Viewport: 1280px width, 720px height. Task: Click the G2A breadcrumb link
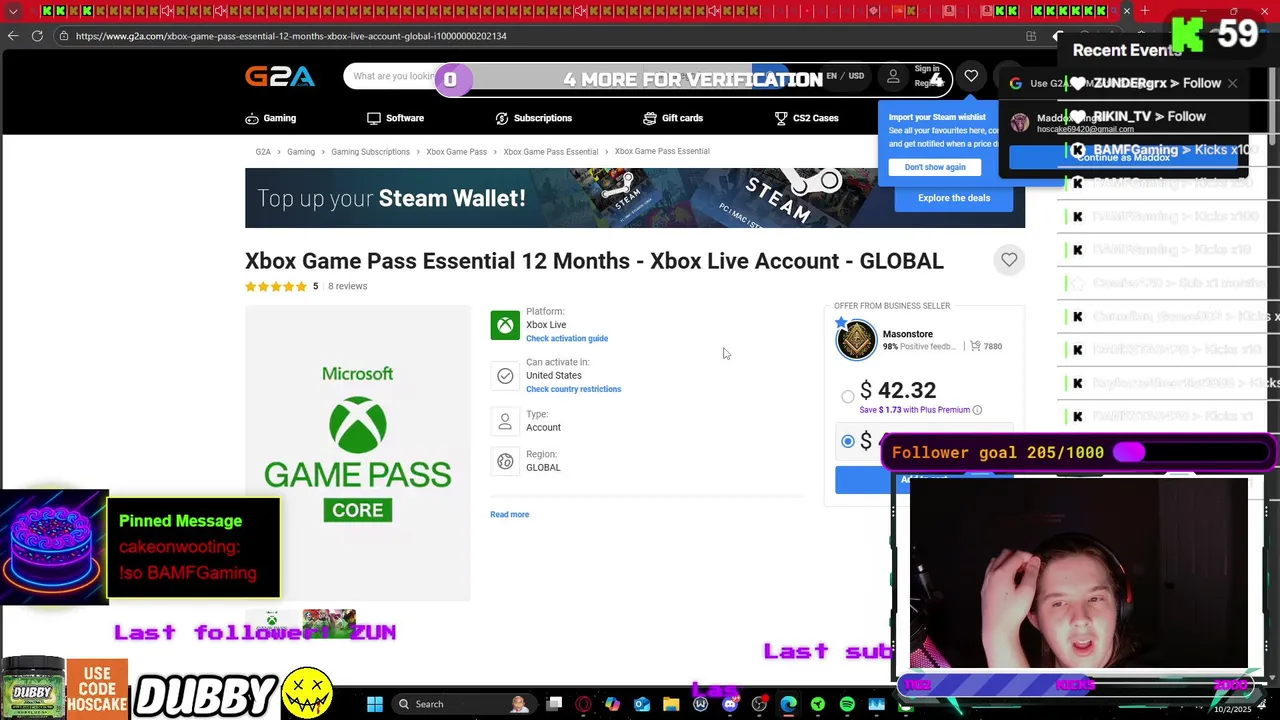point(263,152)
